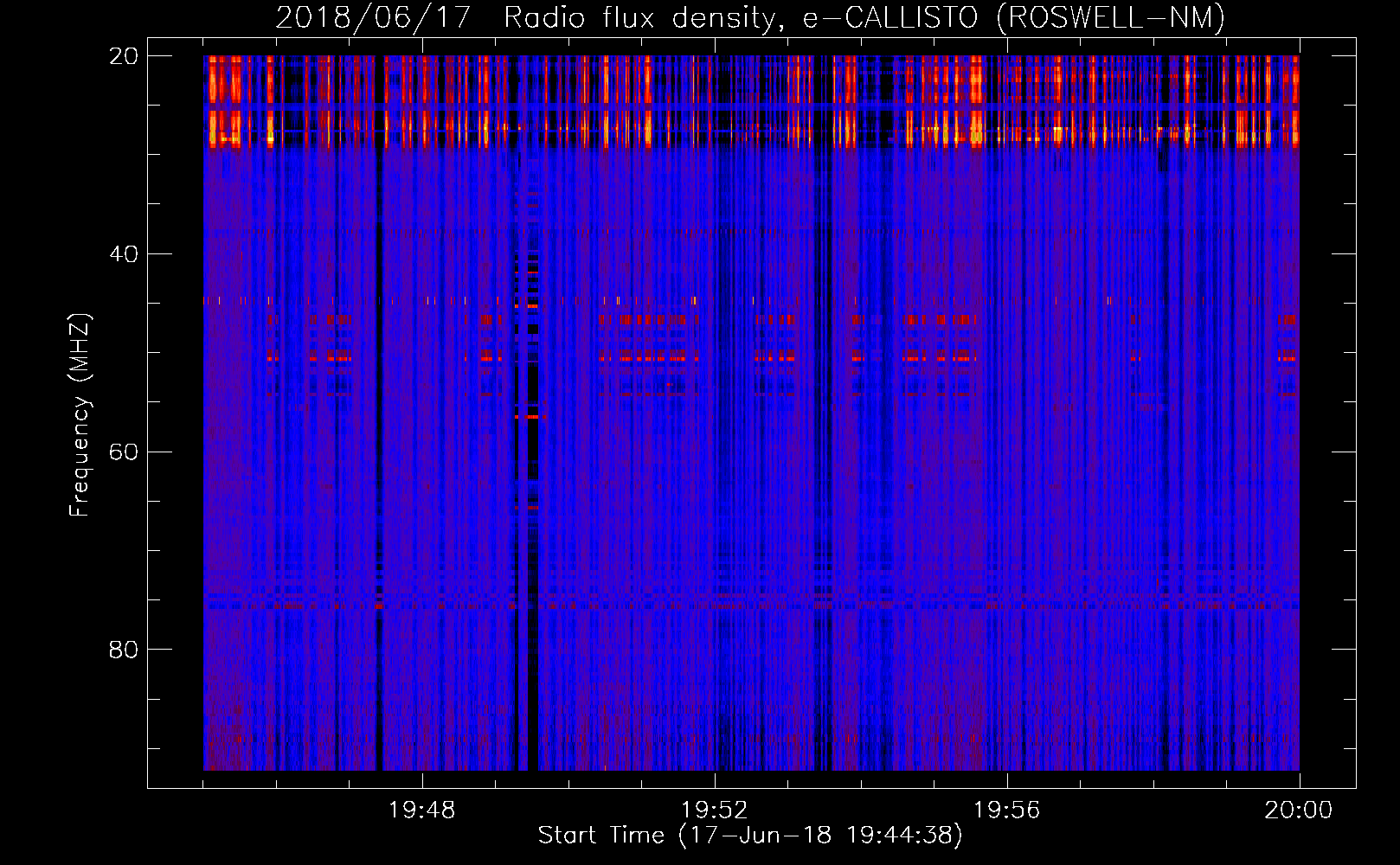Select the 19:56 time tick label
Viewport: 1400px width, 865px height.
(x=1006, y=811)
